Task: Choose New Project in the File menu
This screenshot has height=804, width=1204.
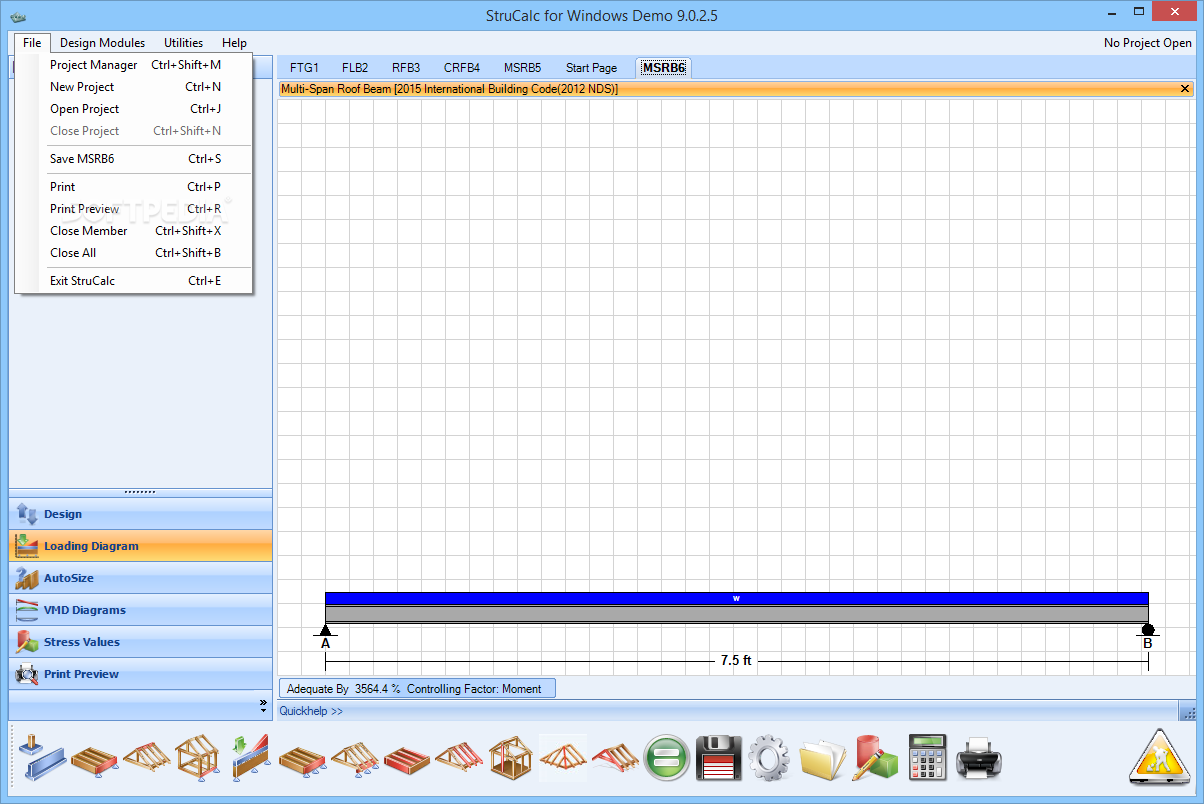Action: point(134,87)
